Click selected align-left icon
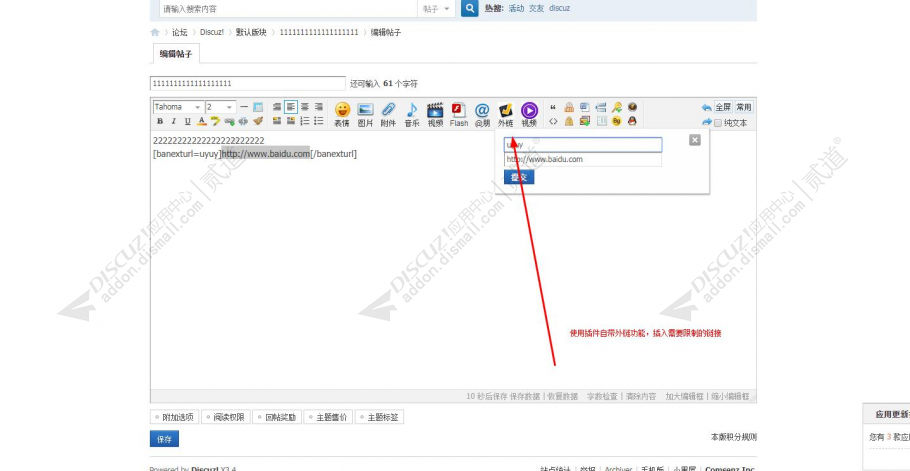This screenshot has height=471, width=910. click(291, 107)
